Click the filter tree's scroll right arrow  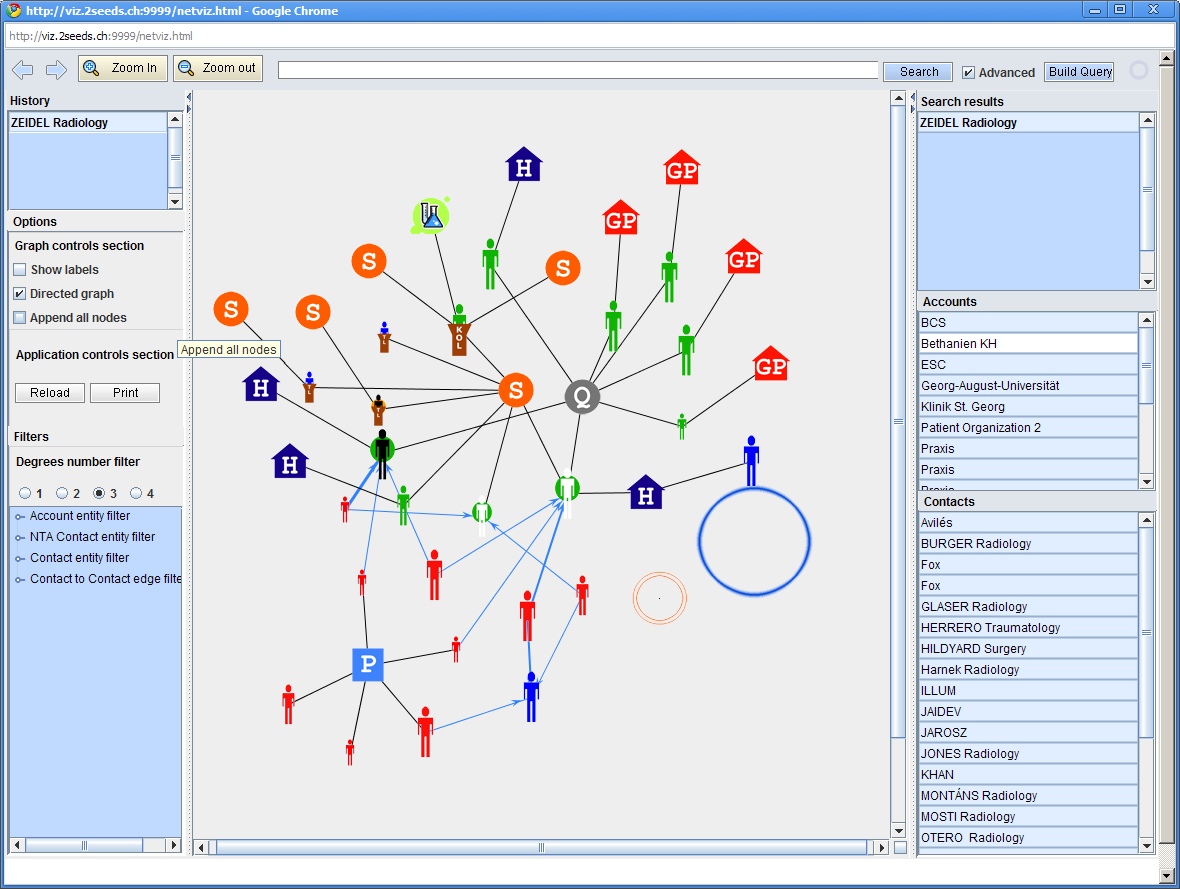[x=175, y=845]
